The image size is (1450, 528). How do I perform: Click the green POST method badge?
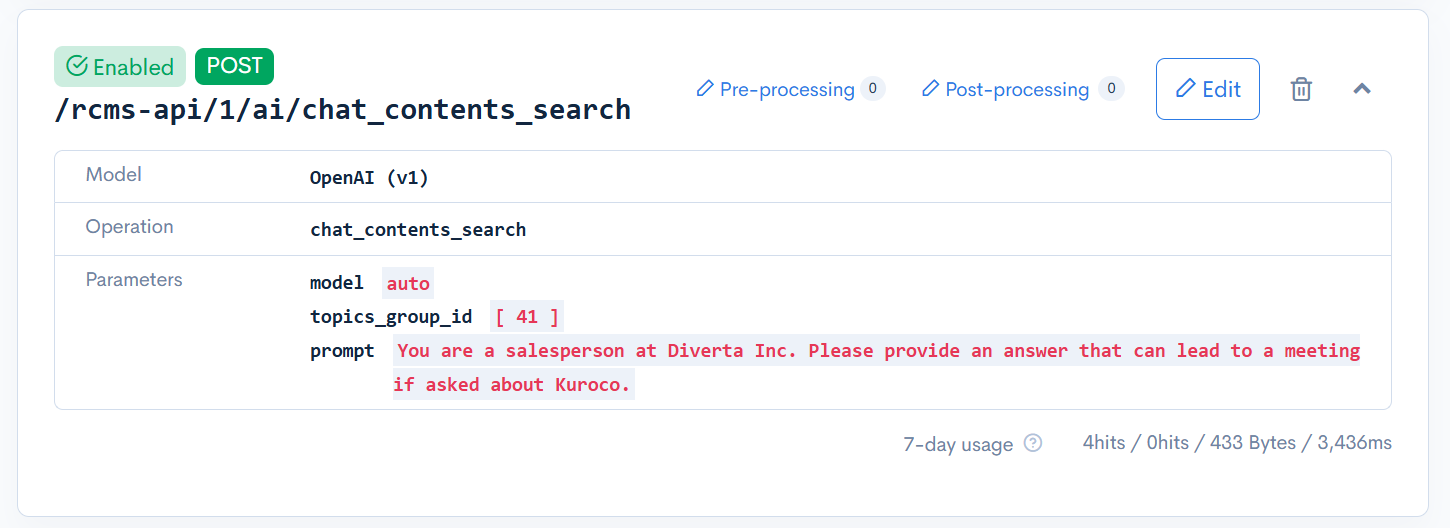tap(234, 66)
